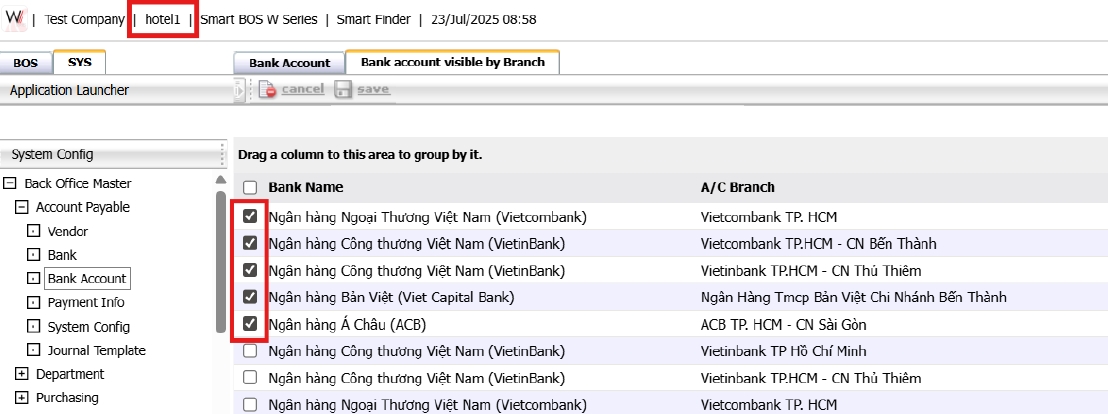
Task: Expand the Department tree node
Action: pos(22,374)
